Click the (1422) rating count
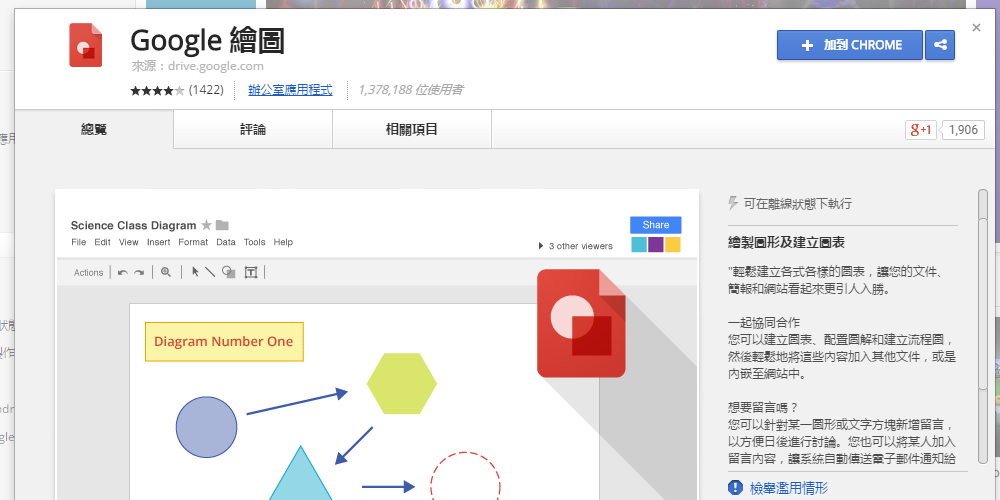1000x500 pixels. 206,90
